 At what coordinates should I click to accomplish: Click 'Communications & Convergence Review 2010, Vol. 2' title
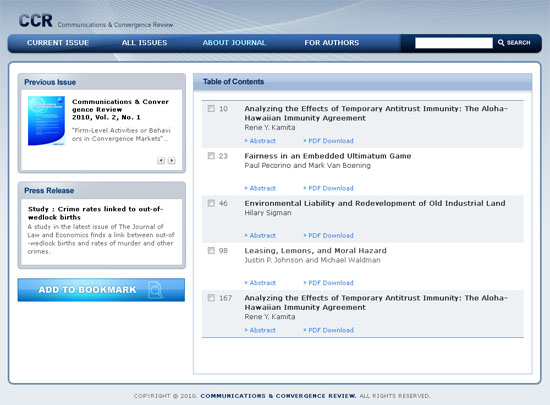click(x=120, y=109)
